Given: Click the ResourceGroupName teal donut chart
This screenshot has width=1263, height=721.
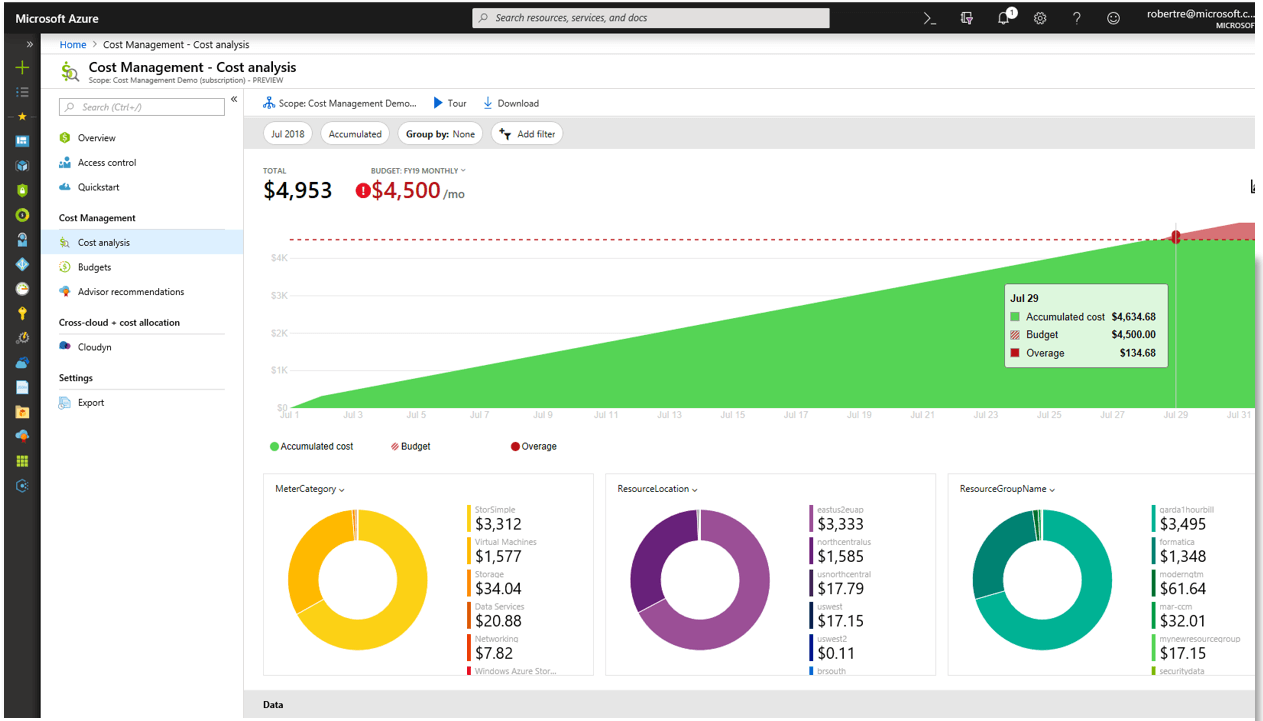Looking at the screenshot, I should pyautogui.click(x=1041, y=580).
